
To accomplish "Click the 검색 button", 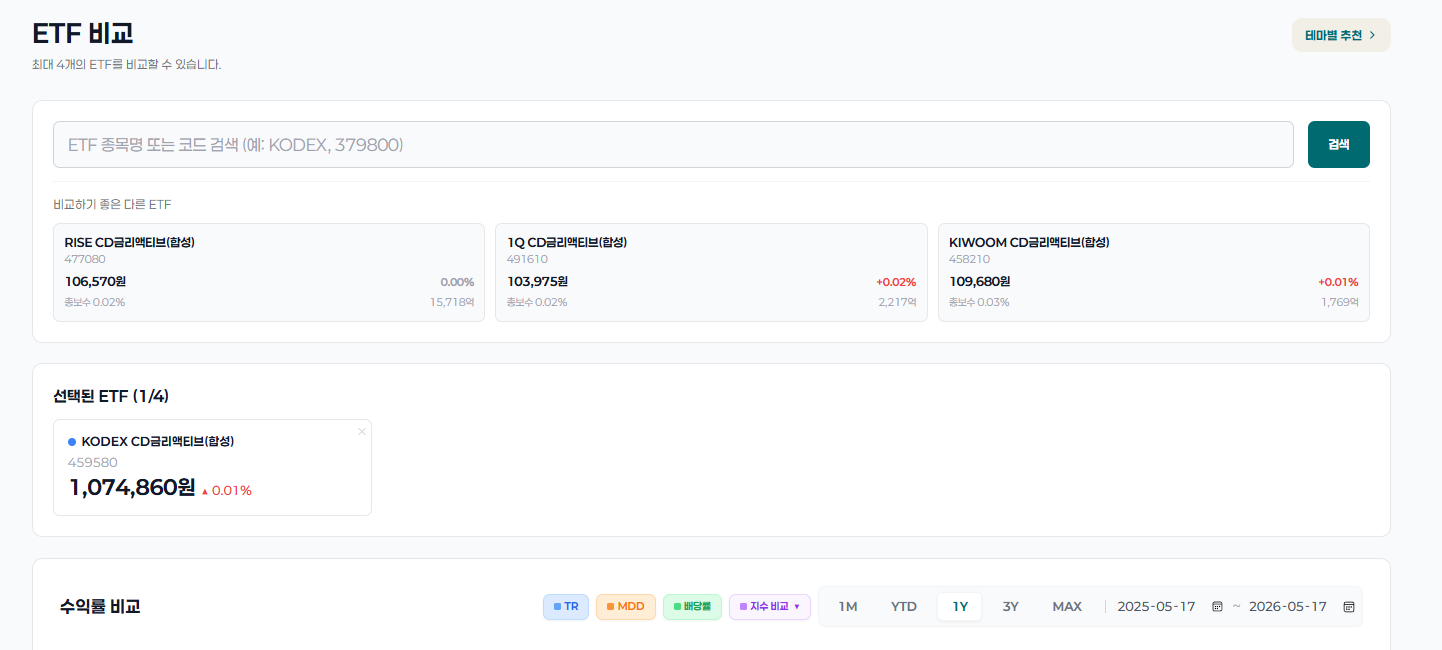I will pos(1338,145).
